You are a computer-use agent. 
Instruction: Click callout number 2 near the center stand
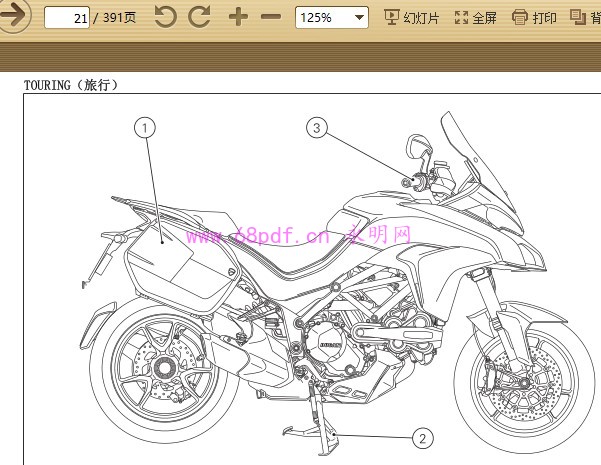(x=423, y=438)
